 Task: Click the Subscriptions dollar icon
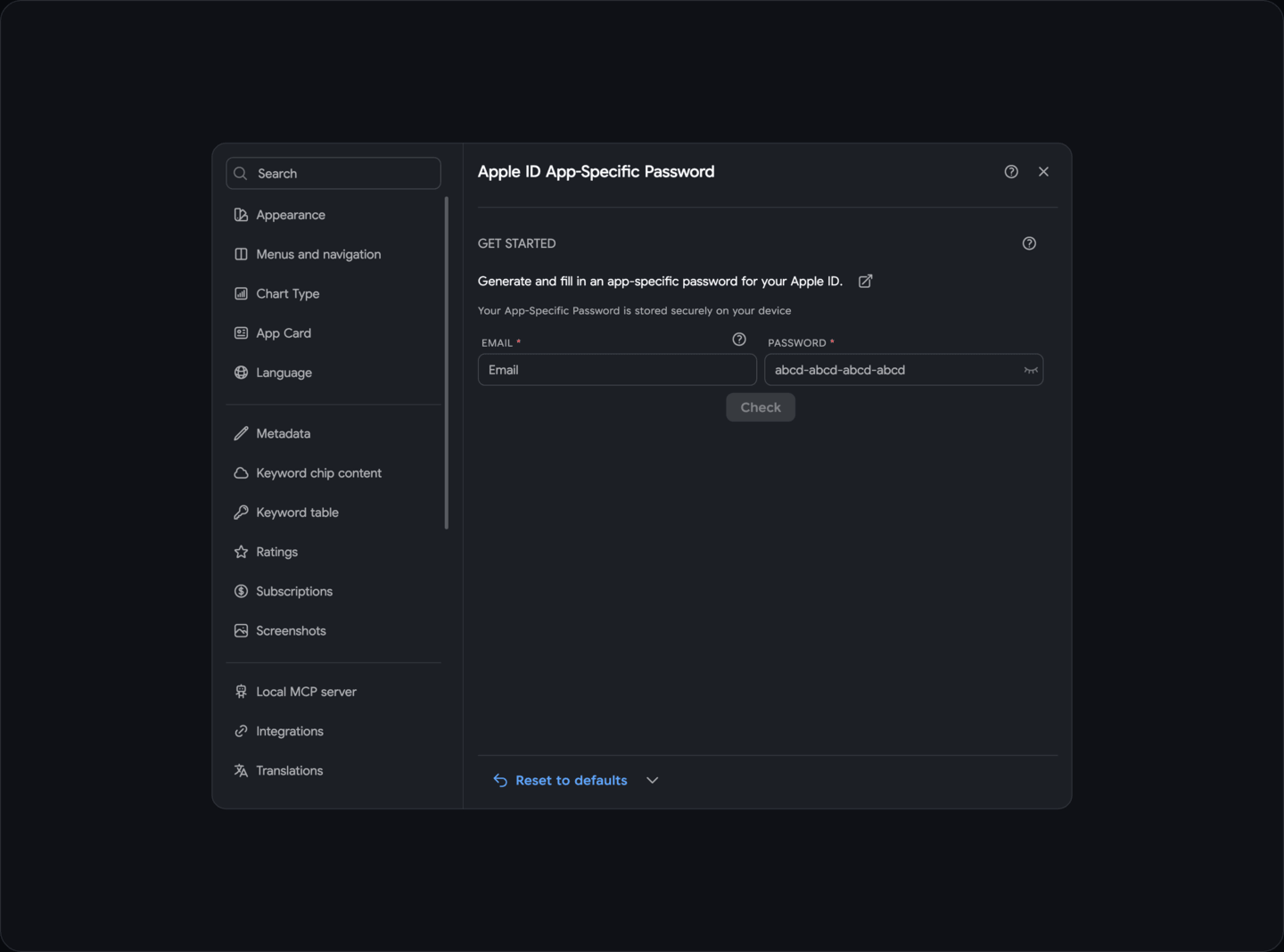(x=241, y=591)
